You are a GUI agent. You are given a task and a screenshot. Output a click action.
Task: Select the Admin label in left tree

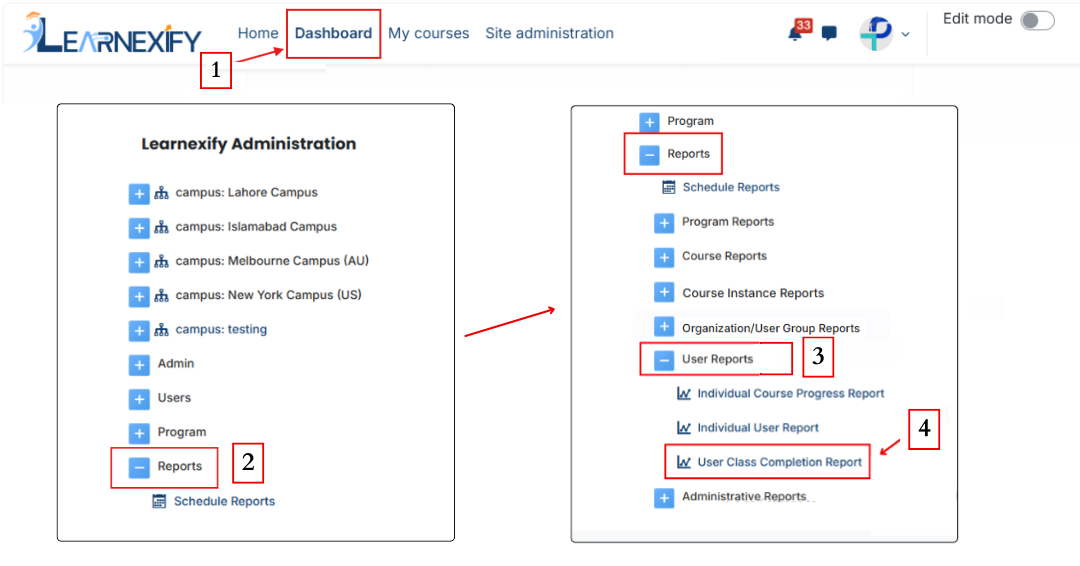point(176,363)
